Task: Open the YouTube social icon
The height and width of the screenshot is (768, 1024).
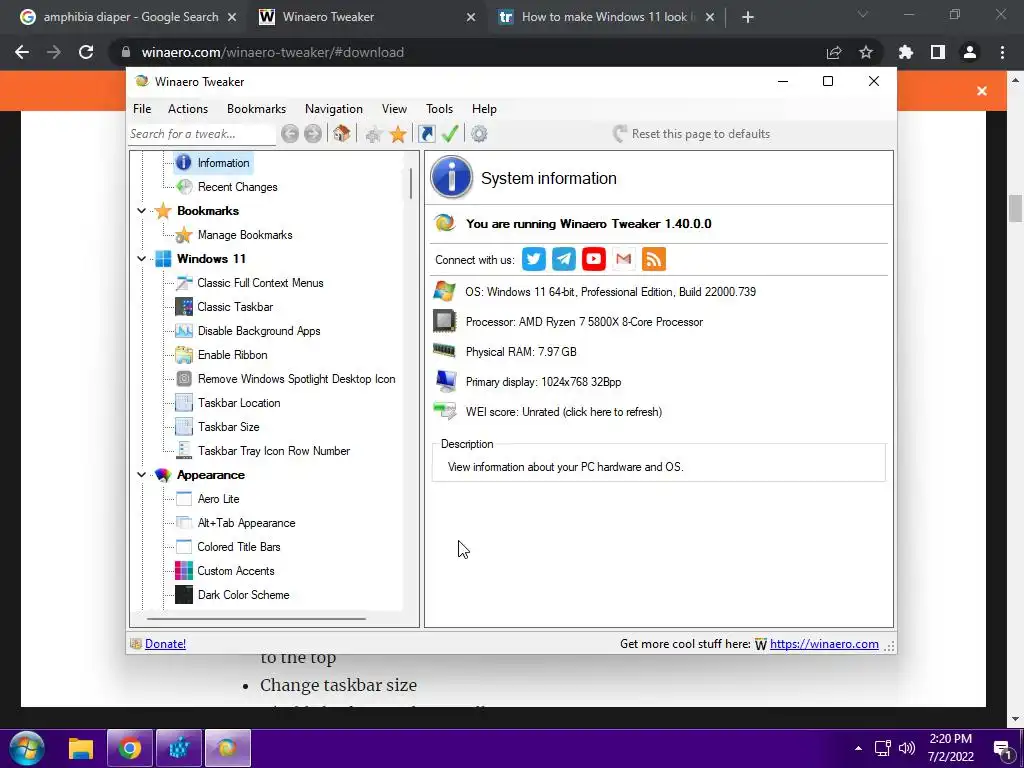Action: pos(594,259)
